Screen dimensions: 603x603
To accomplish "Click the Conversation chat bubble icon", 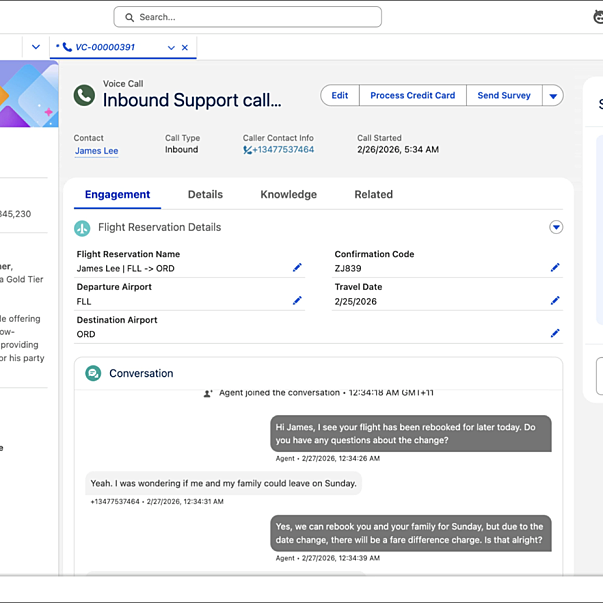I will click(93, 373).
